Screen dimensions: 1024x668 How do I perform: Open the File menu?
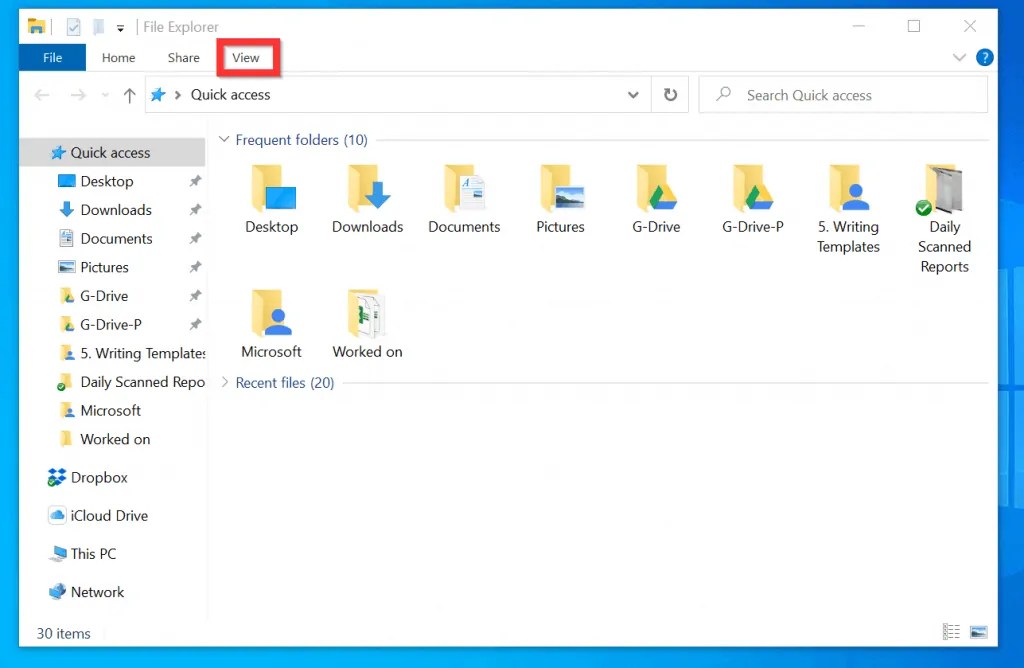51,57
